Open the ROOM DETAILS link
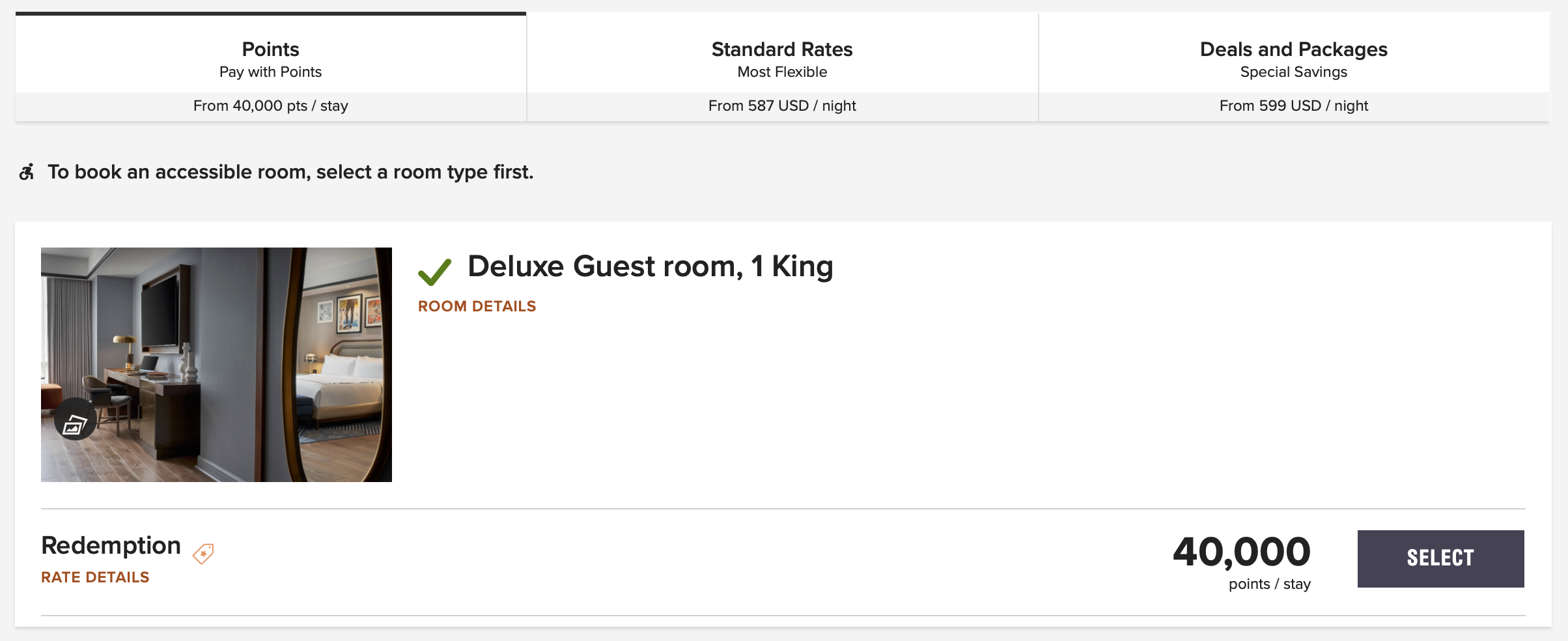Image resolution: width=1568 pixels, height=641 pixels. (477, 306)
